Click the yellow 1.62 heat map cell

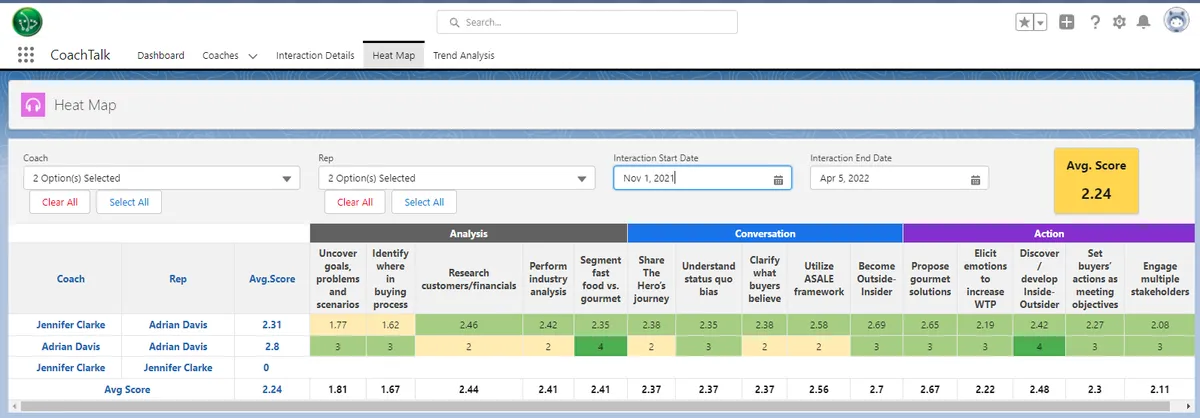click(390, 325)
